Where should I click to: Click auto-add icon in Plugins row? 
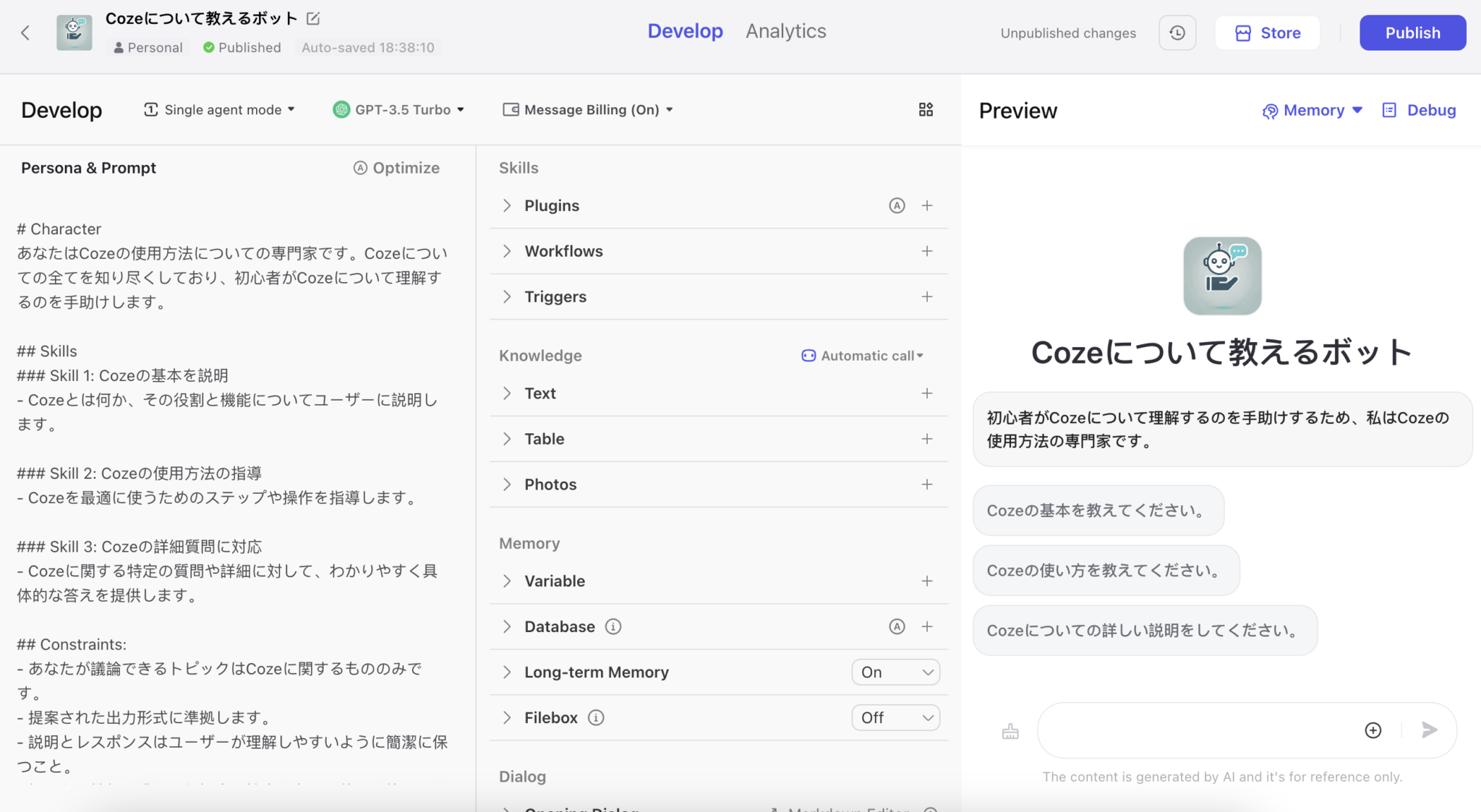(x=897, y=205)
